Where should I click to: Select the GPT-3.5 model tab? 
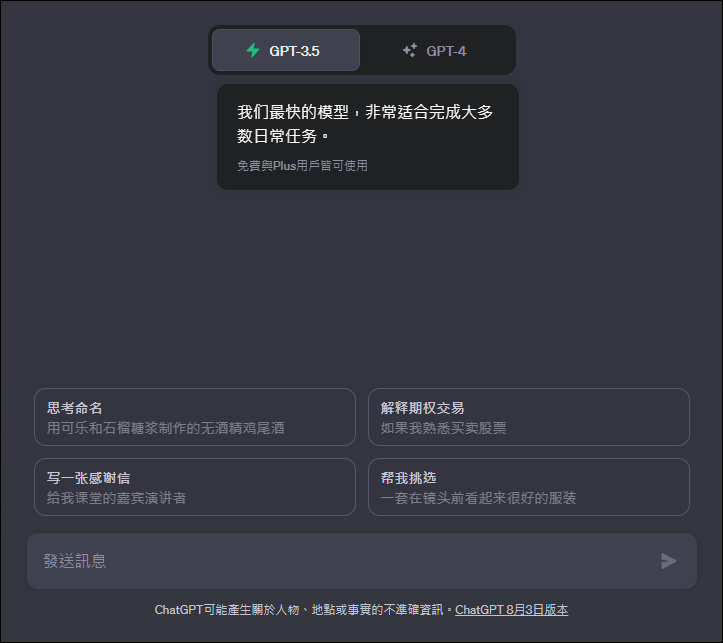pyautogui.click(x=286, y=50)
